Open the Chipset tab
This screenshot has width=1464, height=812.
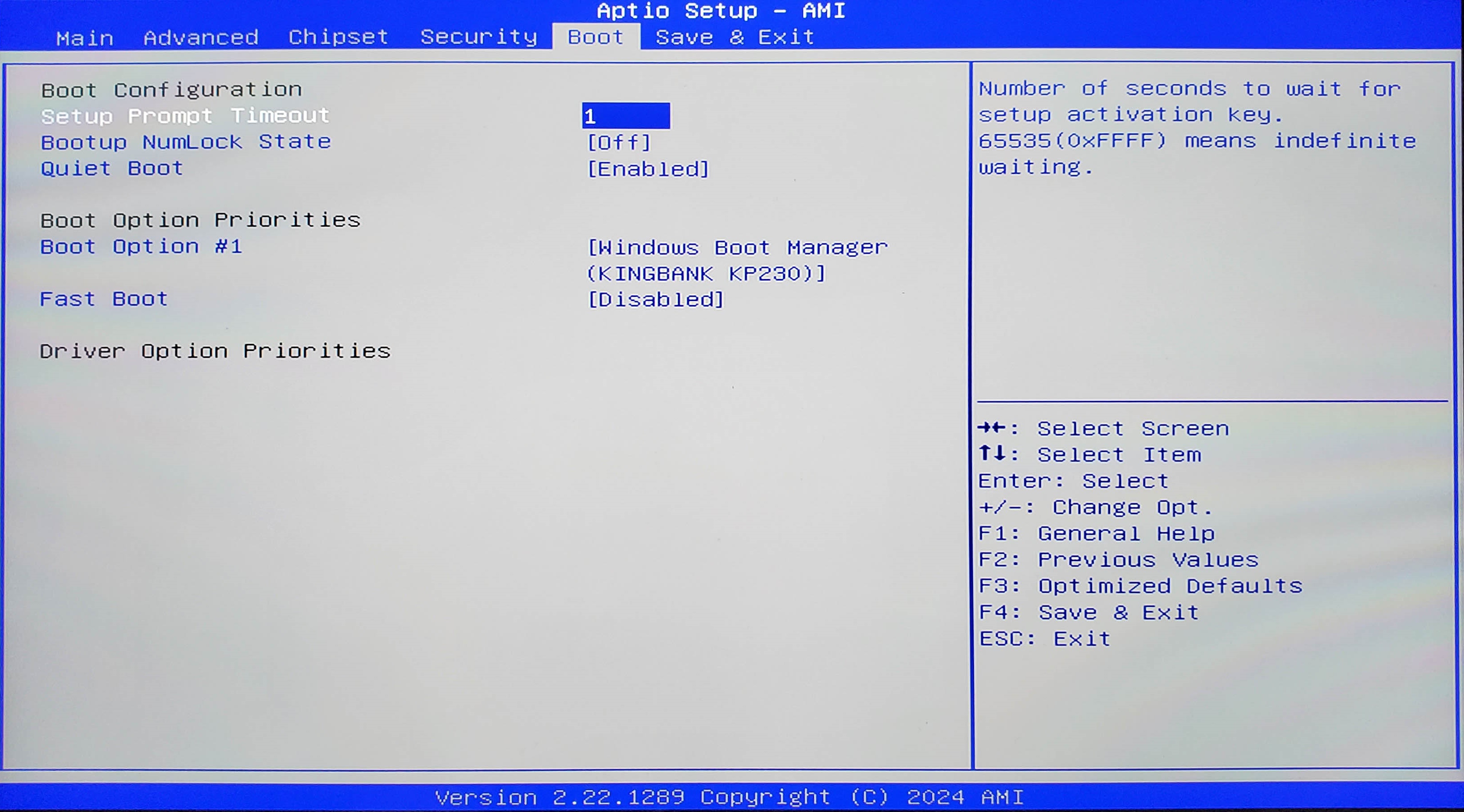[338, 37]
